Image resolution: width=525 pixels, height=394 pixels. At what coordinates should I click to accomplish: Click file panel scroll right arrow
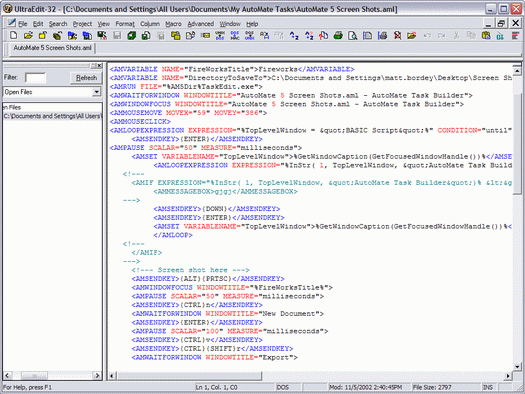click(97, 375)
